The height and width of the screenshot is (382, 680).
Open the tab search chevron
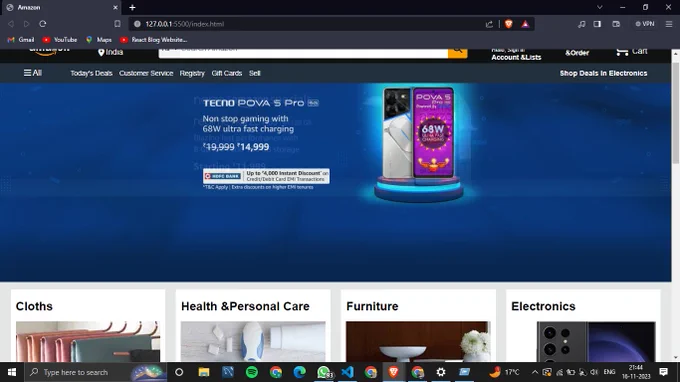pos(599,7)
